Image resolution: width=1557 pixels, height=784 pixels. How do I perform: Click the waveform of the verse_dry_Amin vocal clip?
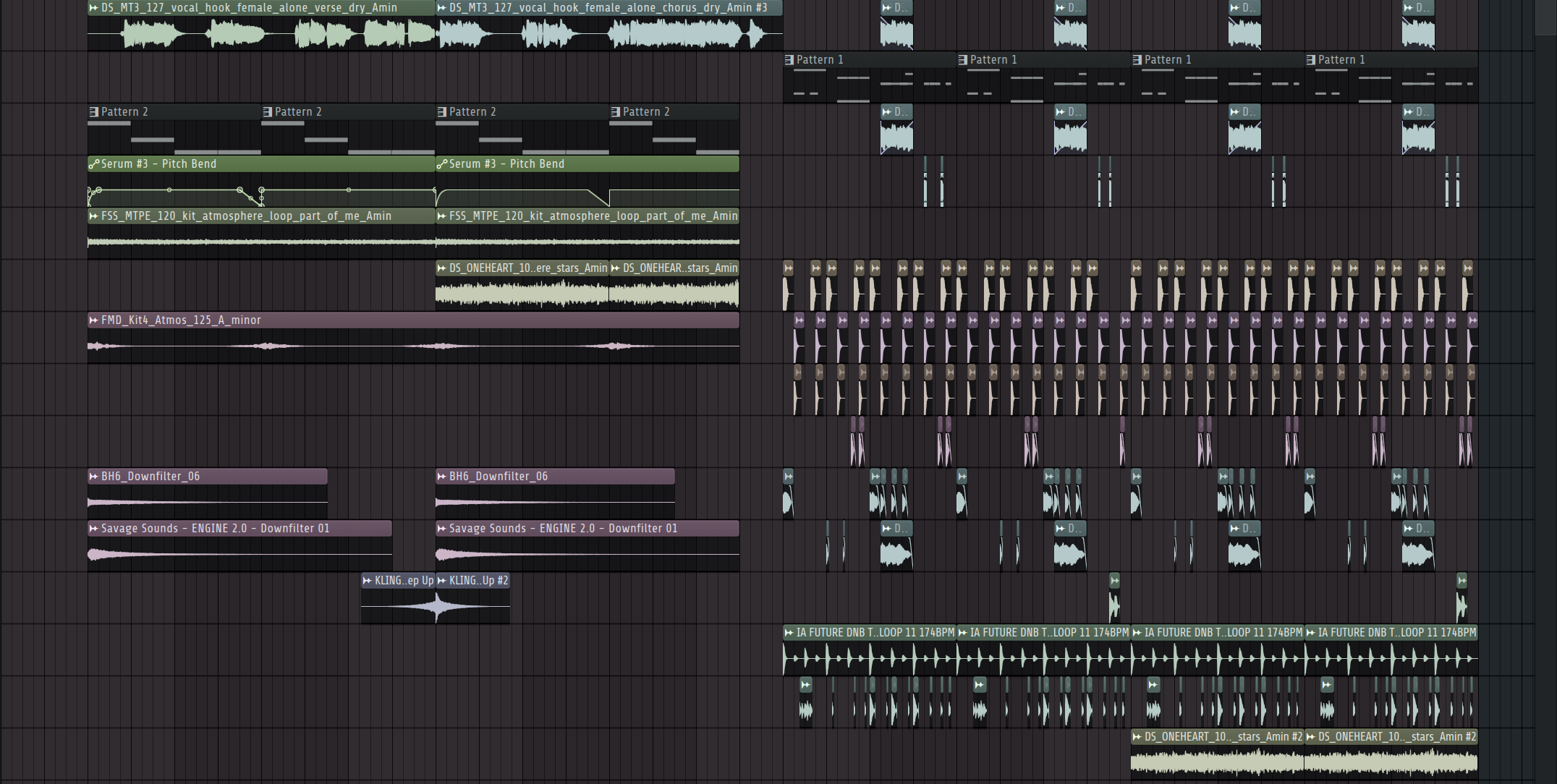(x=261, y=33)
